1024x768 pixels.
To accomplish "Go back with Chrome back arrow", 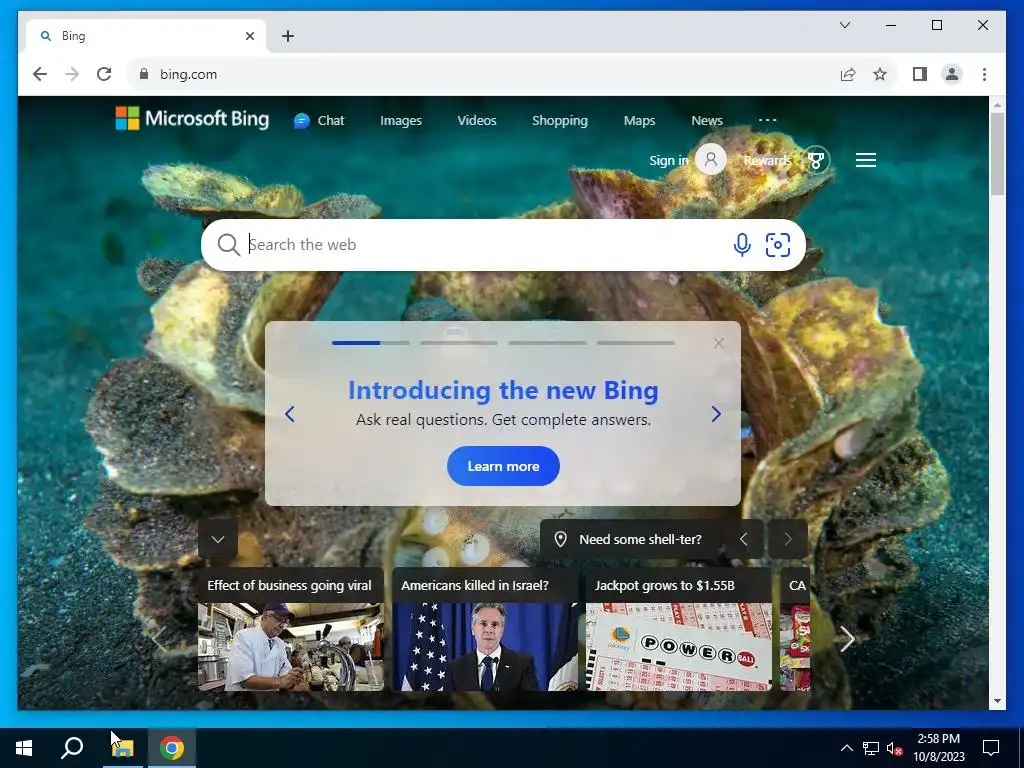I will [40, 74].
